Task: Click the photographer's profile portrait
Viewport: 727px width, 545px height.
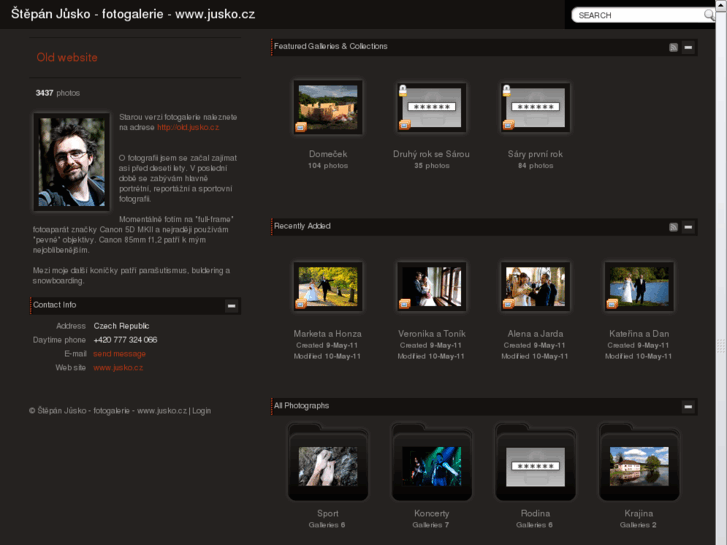Action: (71, 161)
